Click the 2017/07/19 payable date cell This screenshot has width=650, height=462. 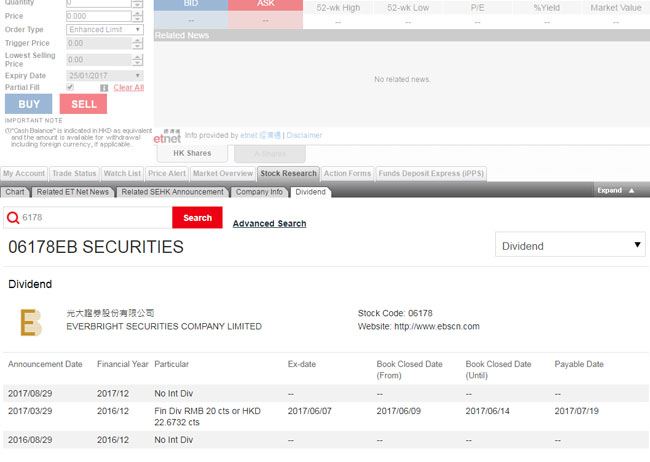(577, 411)
